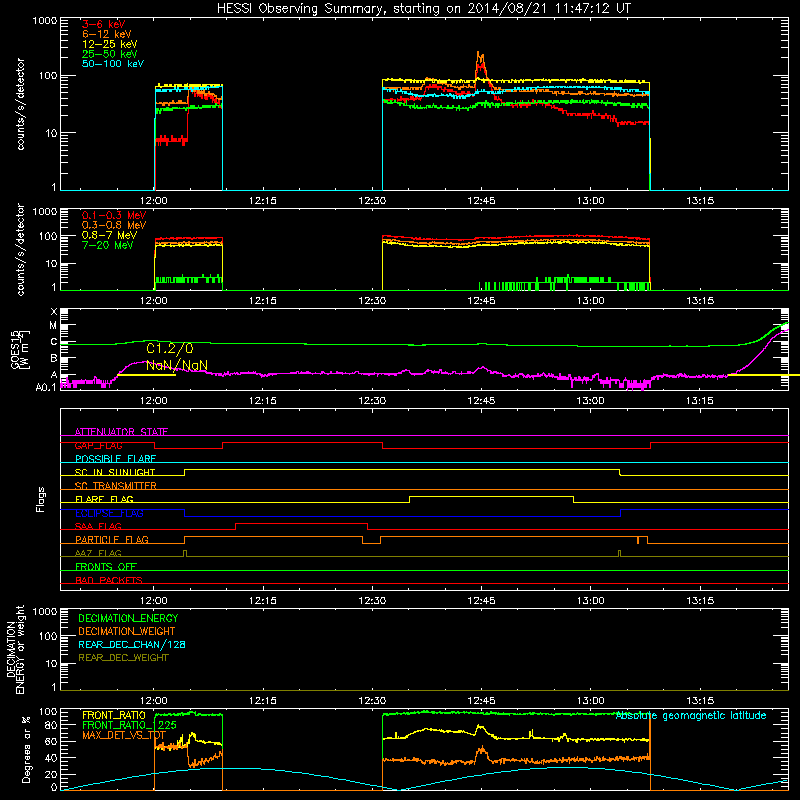Screen dimensions: 800x800
Task: Click the 0.8-7 MeV legend entry
Action: click(109, 235)
